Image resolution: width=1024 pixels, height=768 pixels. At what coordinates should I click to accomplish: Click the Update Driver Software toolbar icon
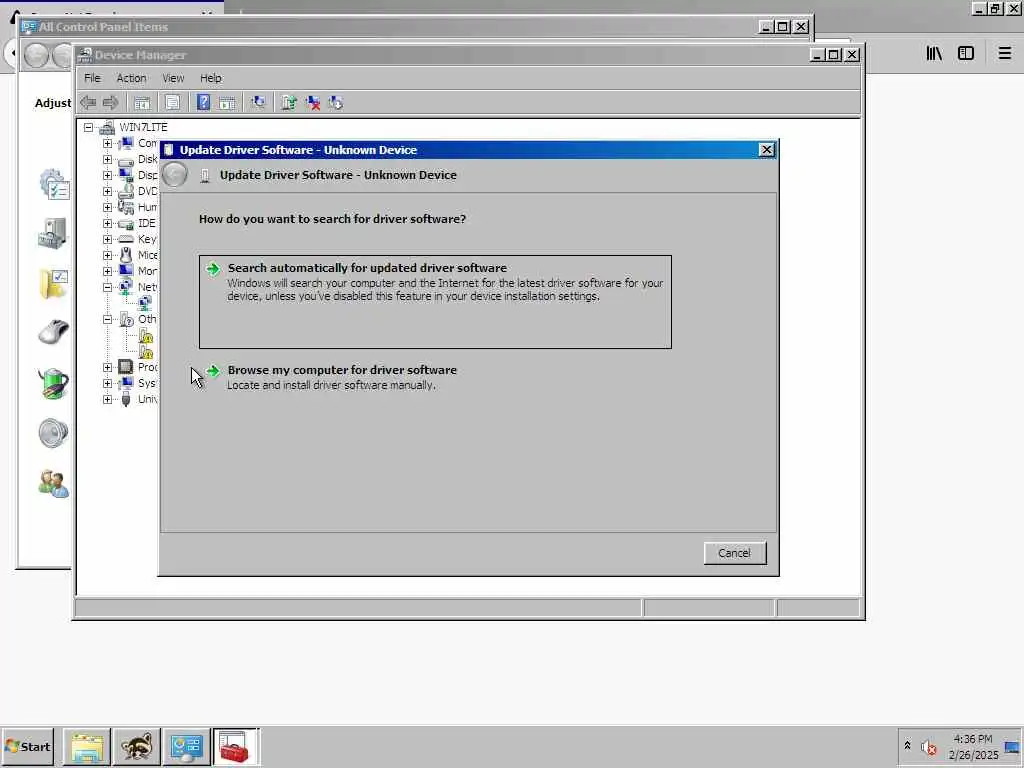(x=289, y=103)
